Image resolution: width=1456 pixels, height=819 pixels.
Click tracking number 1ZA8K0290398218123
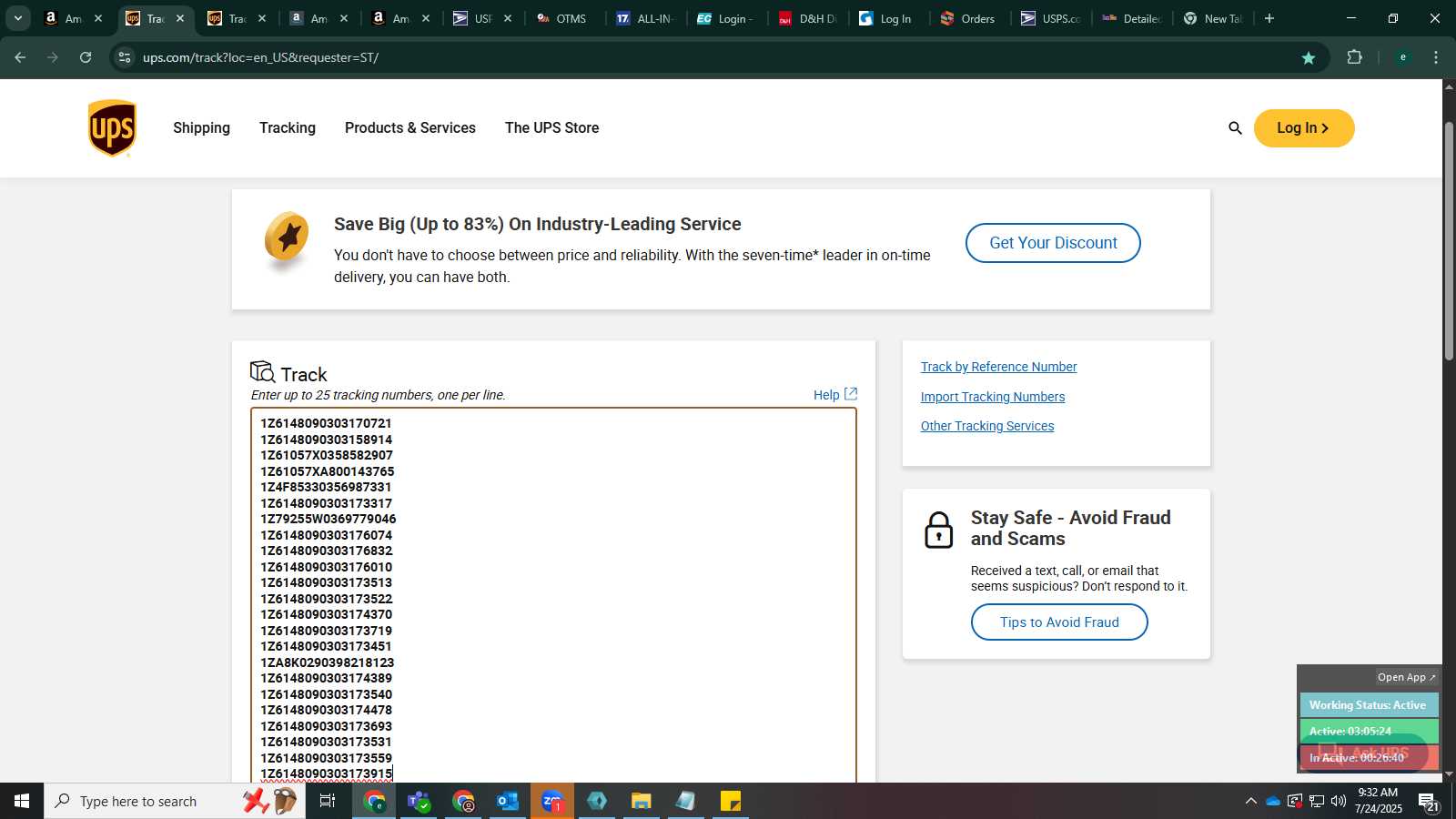(328, 662)
